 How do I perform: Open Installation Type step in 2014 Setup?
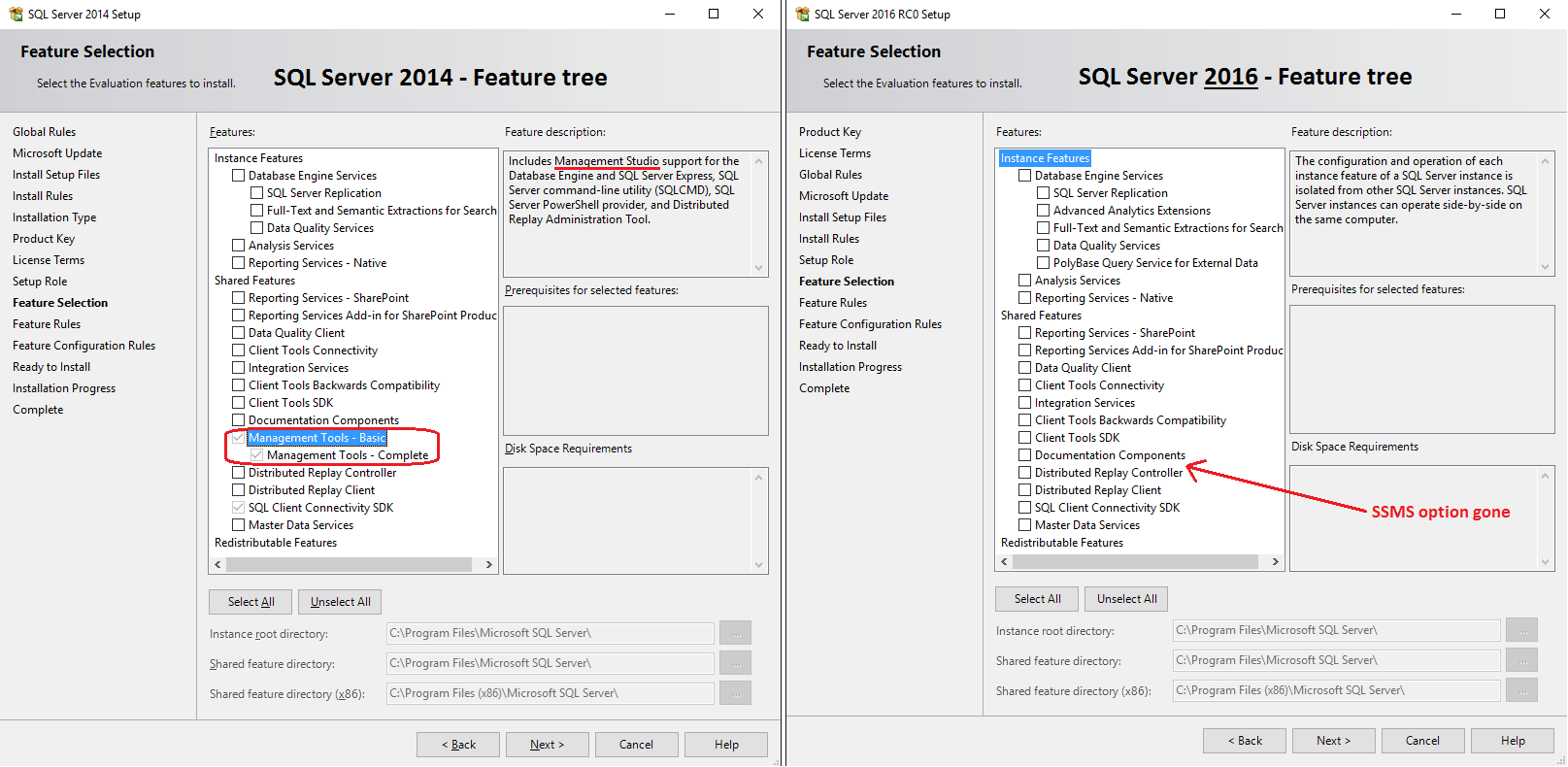click(54, 217)
